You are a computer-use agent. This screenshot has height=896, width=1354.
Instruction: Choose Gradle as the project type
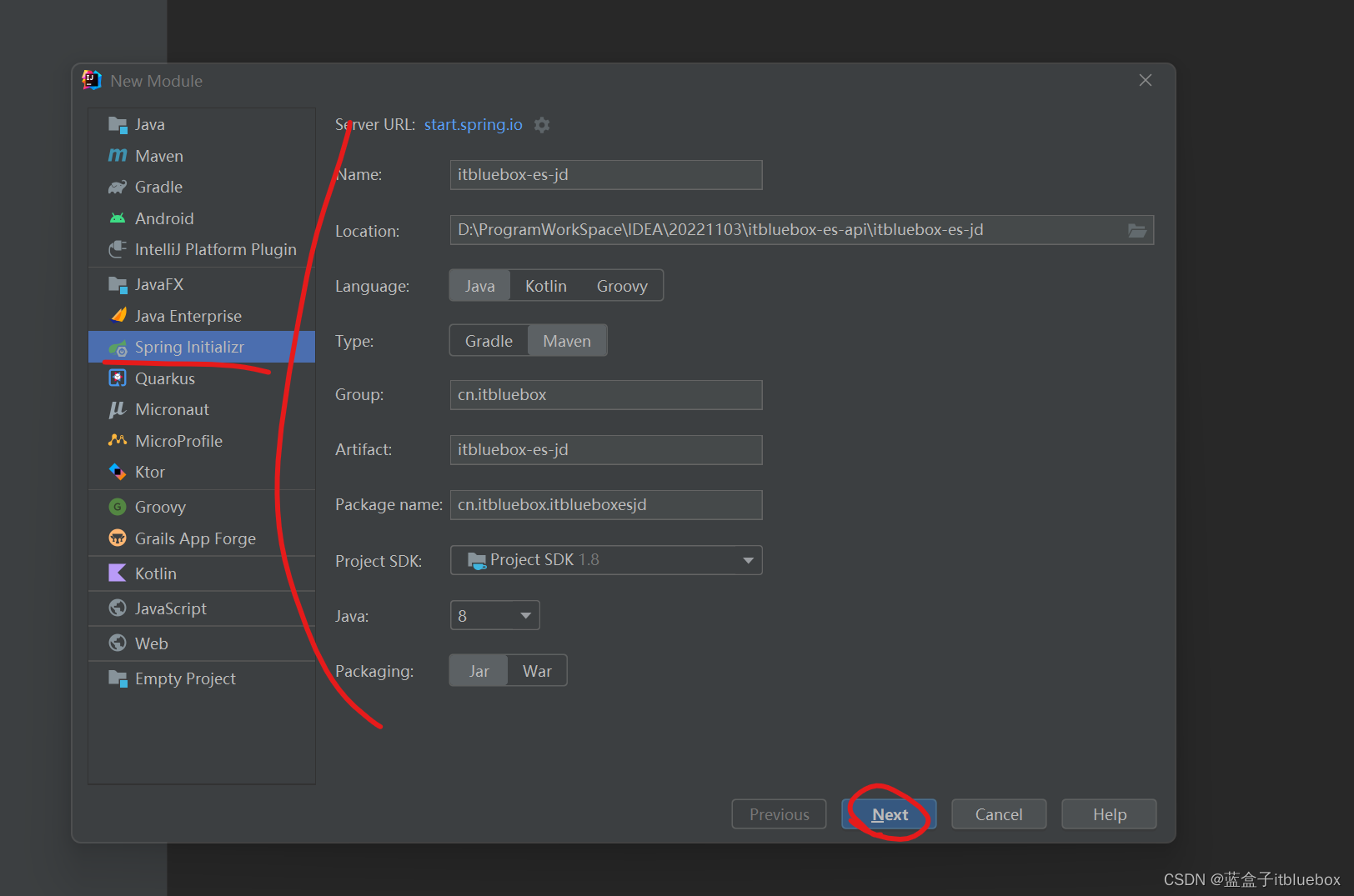(489, 341)
